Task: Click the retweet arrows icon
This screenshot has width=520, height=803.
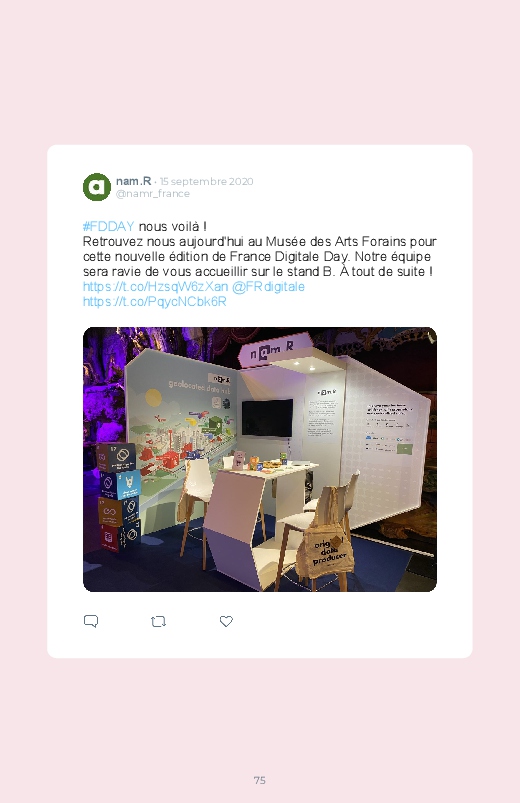Action: tap(158, 622)
